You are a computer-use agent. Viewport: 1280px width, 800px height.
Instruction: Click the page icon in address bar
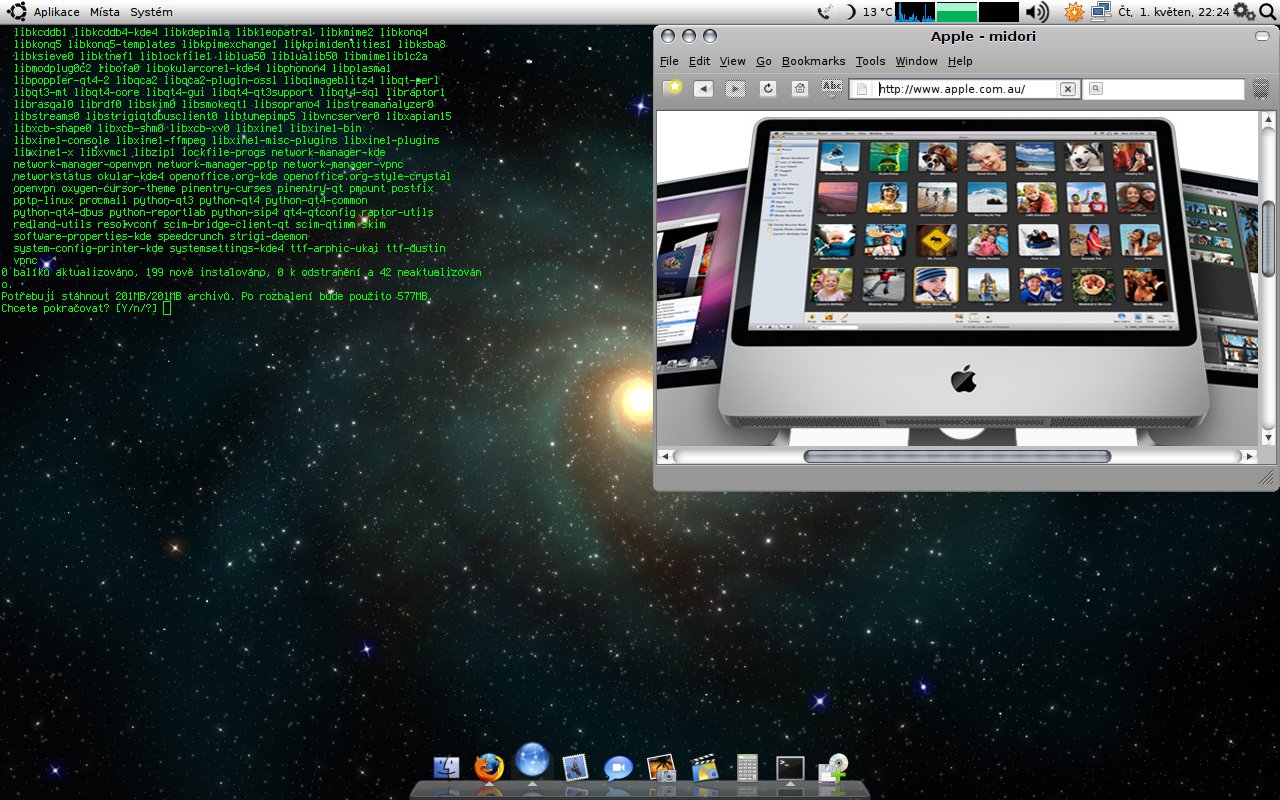[x=864, y=89]
